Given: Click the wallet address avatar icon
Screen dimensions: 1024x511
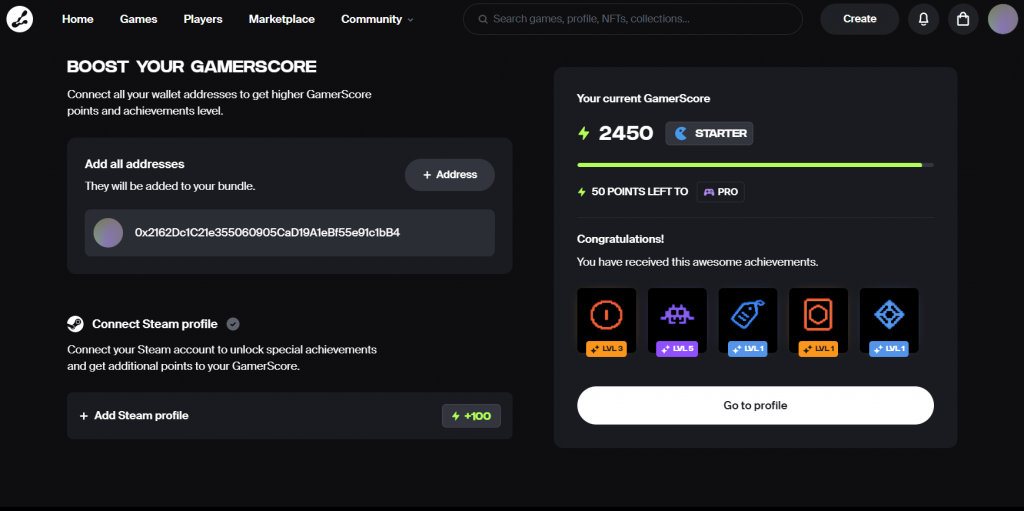Looking at the screenshot, I should point(108,233).
